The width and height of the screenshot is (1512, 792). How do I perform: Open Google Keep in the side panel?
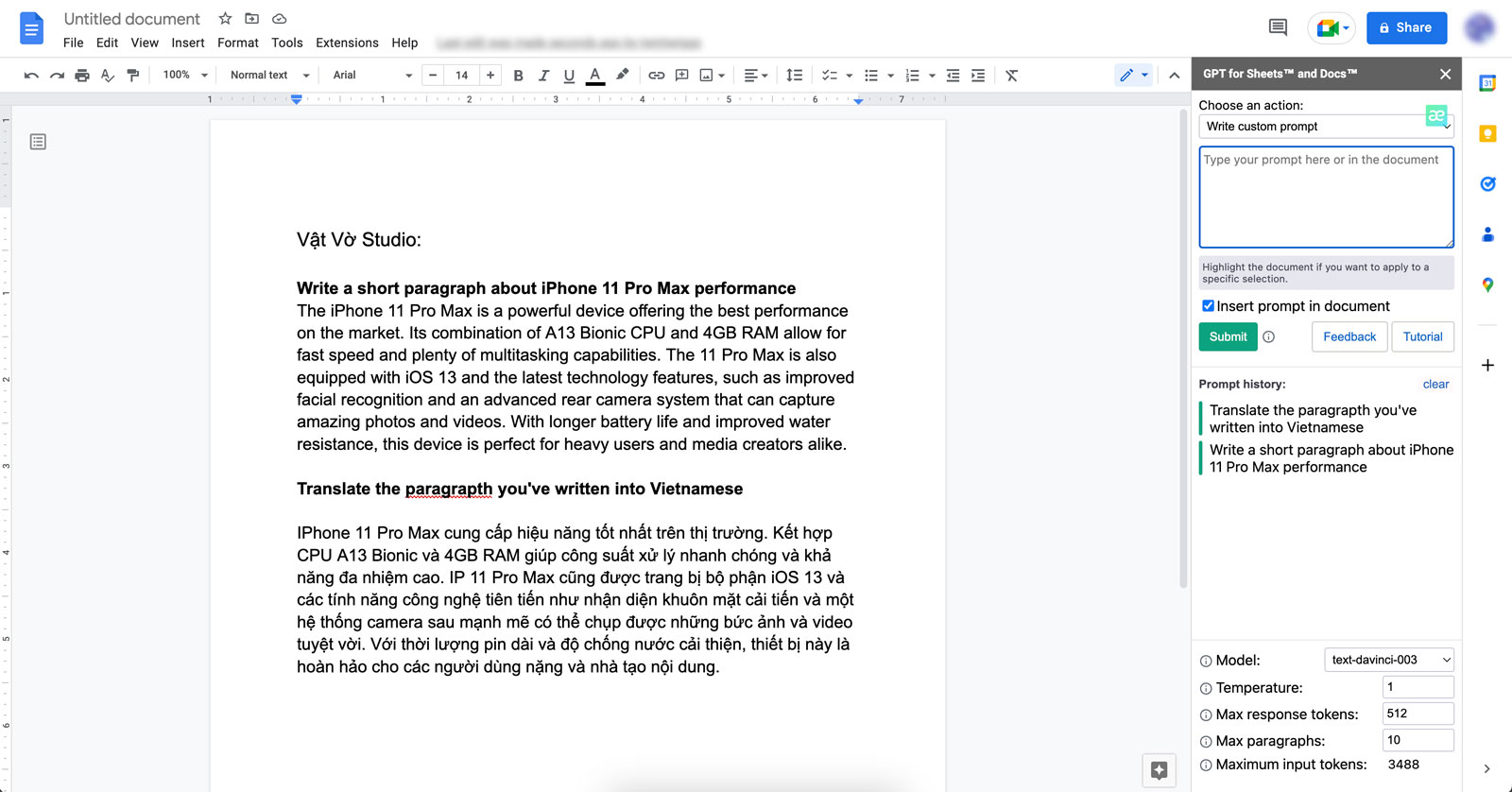(1487, 134)
